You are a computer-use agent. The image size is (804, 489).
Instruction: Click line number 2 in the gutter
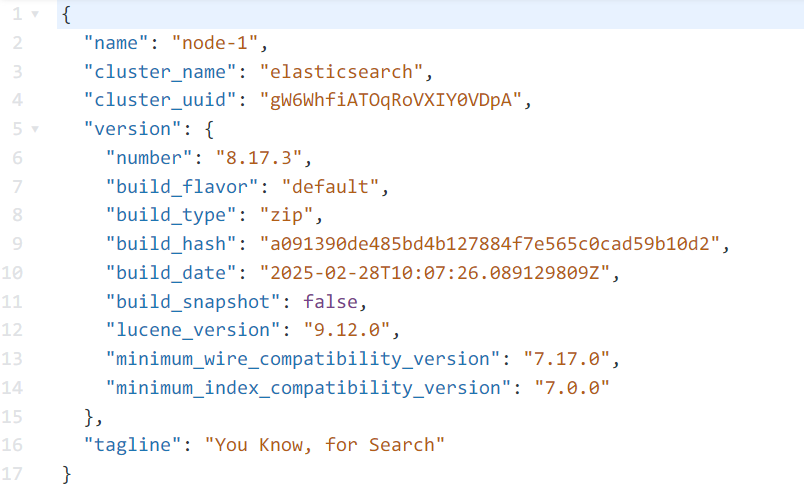point(17,43)
